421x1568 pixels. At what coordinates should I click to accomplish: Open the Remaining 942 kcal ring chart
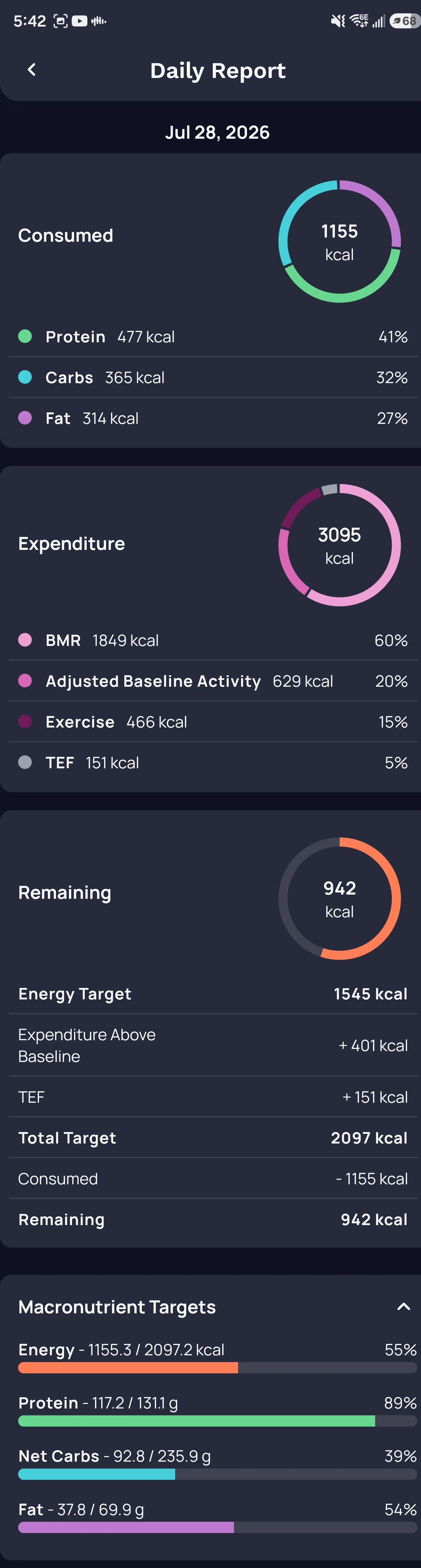(339, 899)
